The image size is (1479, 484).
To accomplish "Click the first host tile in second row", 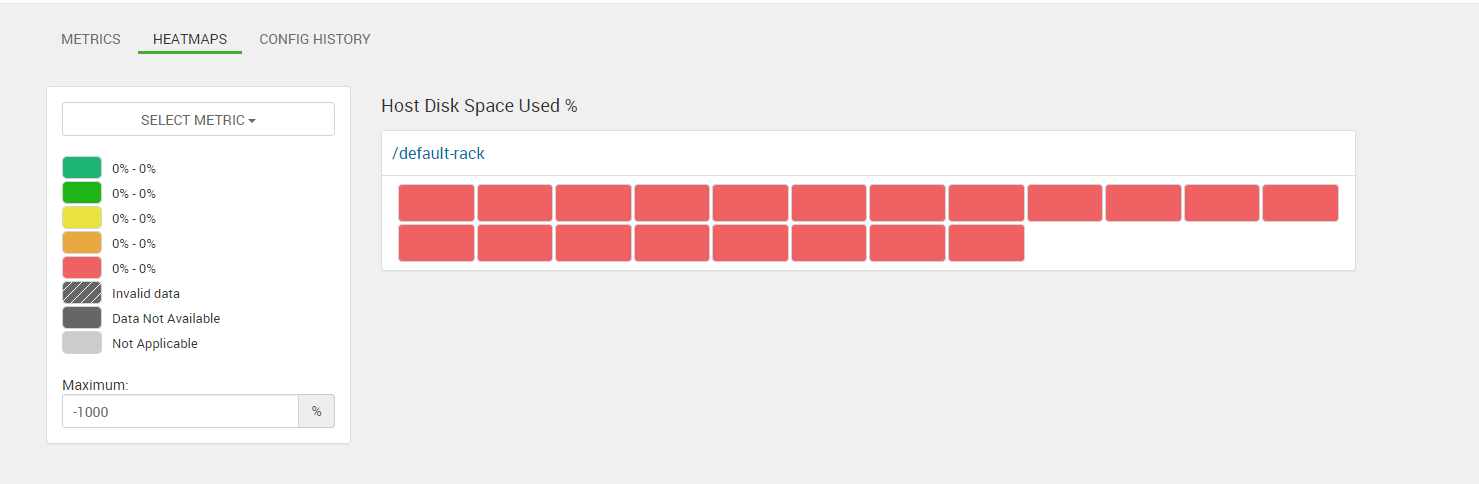I will click(x=436, y=243).
